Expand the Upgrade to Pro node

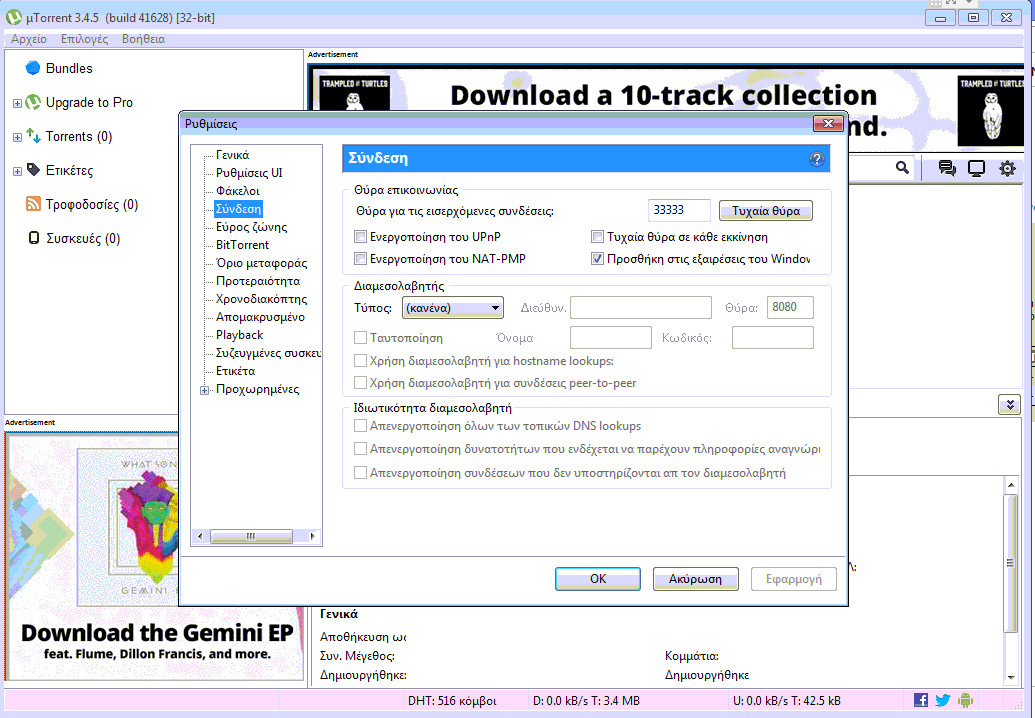click(17, 103)
